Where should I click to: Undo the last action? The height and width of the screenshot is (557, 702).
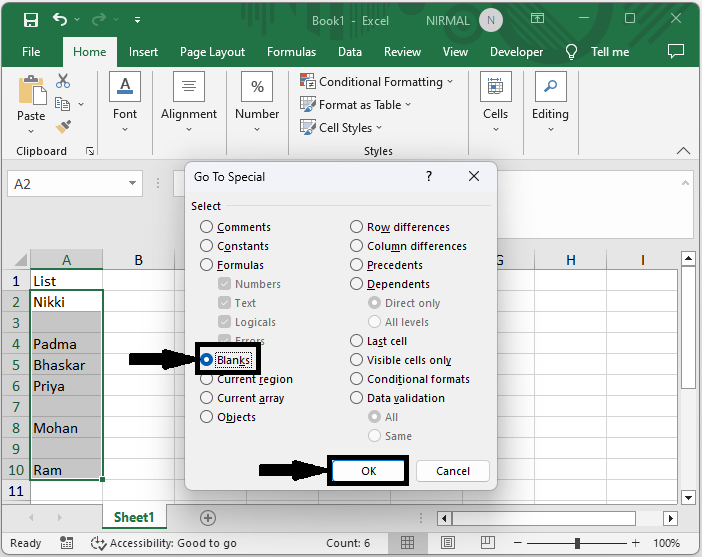point(60,19)
